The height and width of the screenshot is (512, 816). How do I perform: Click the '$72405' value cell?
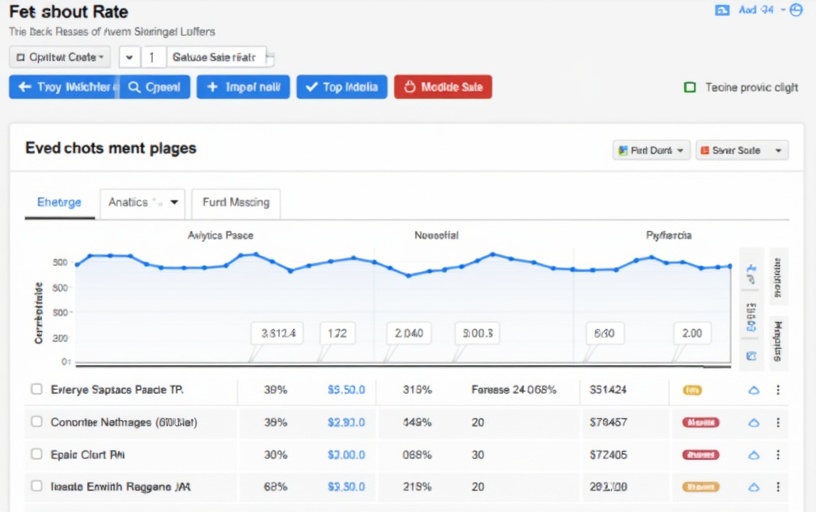[608, 455]
